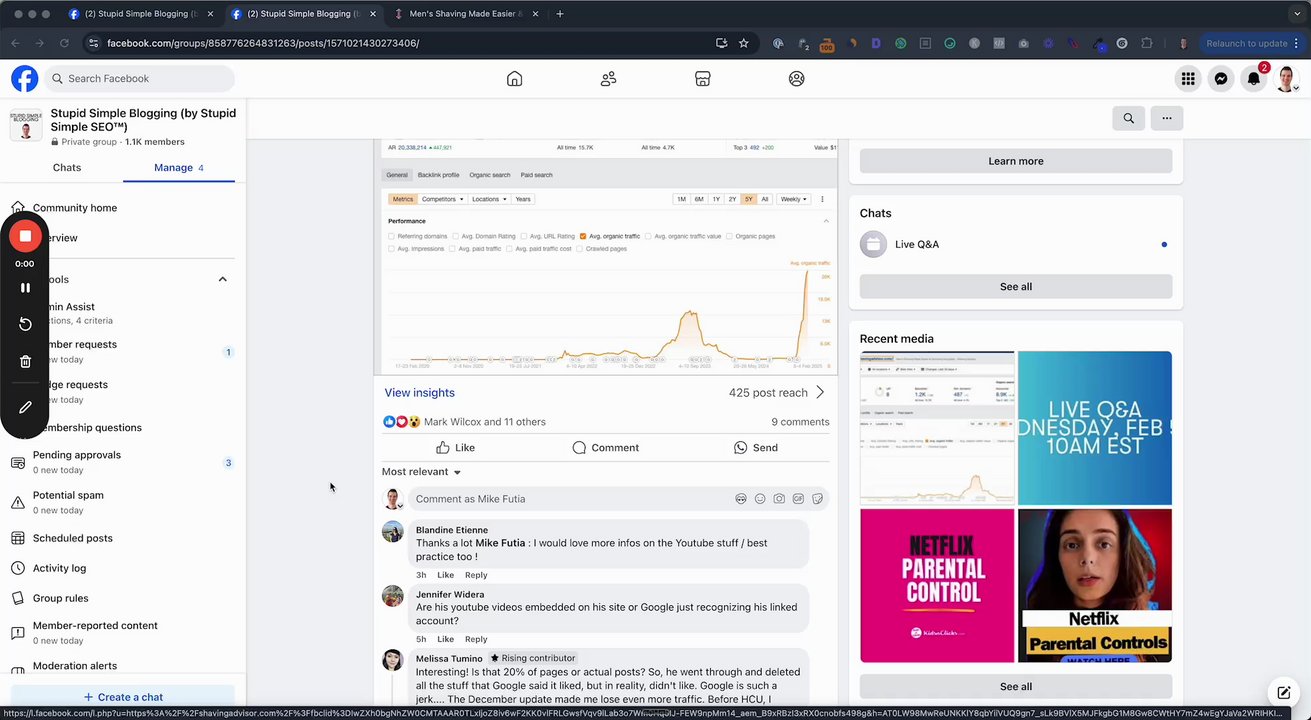
Task: Open the browser tab list dropdown arrow
Action: 1297,14
